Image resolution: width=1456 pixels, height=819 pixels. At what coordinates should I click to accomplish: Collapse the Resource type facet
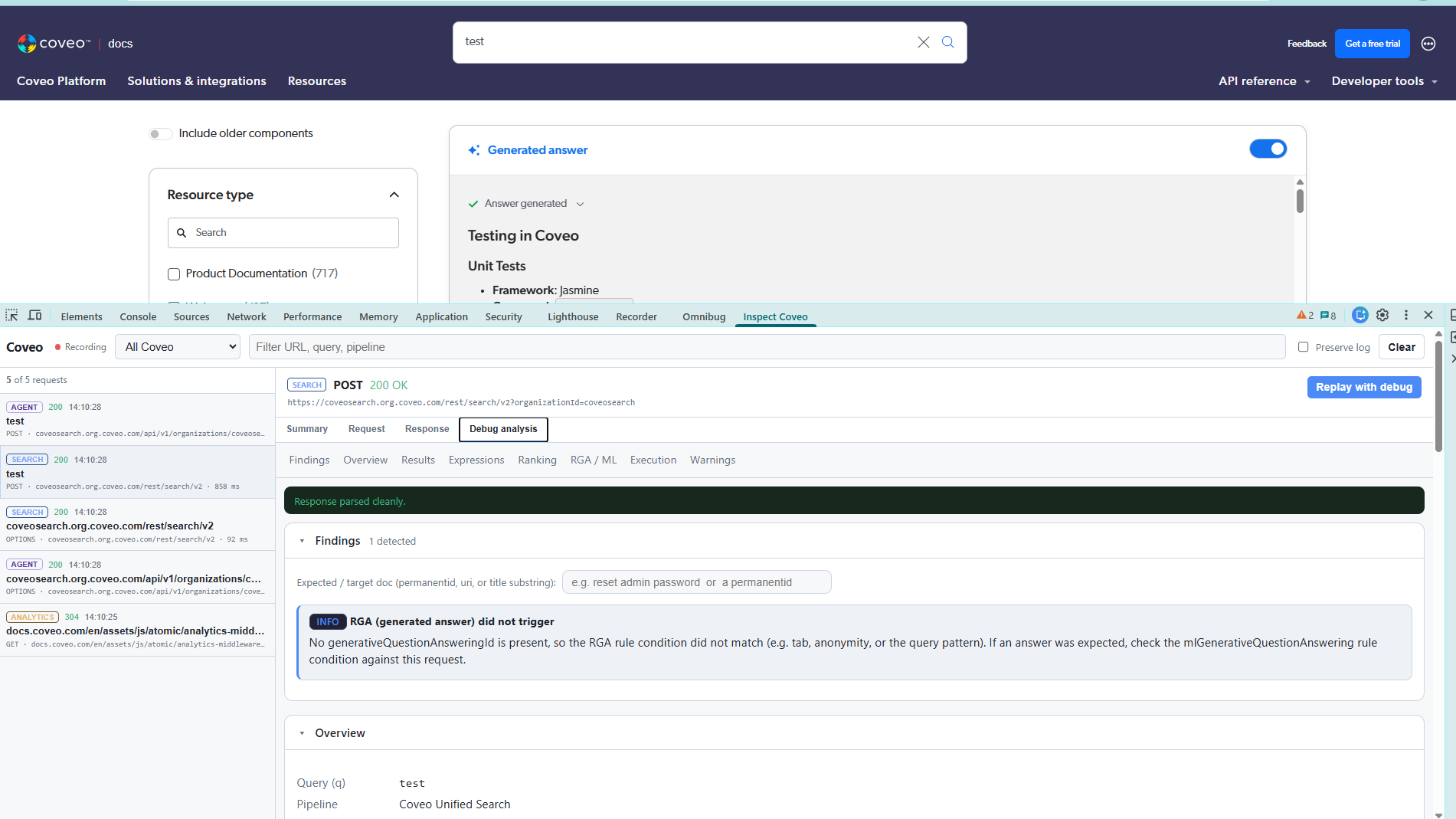coord(394,195)
